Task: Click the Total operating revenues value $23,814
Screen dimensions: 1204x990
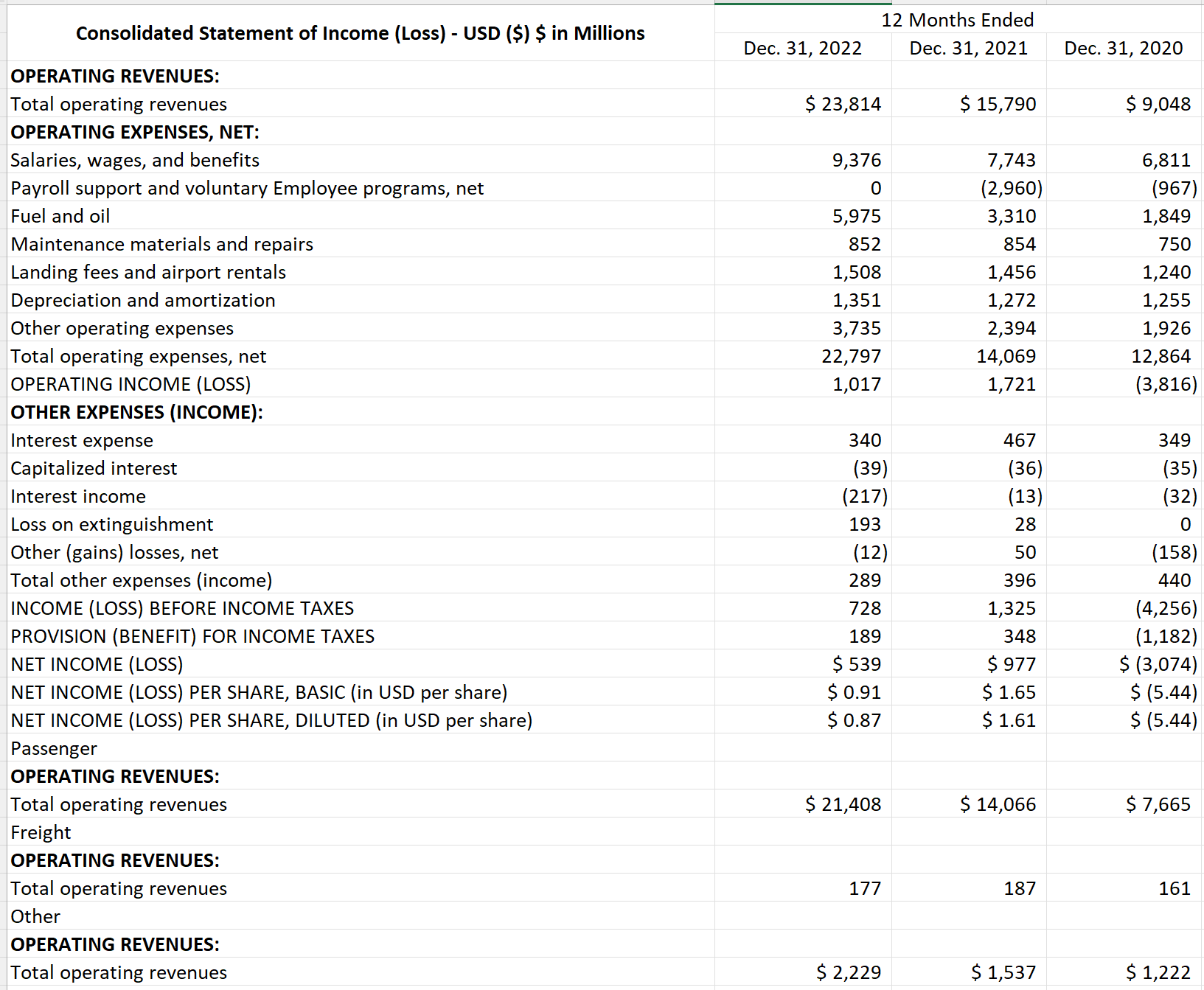Action: point(843,104)
